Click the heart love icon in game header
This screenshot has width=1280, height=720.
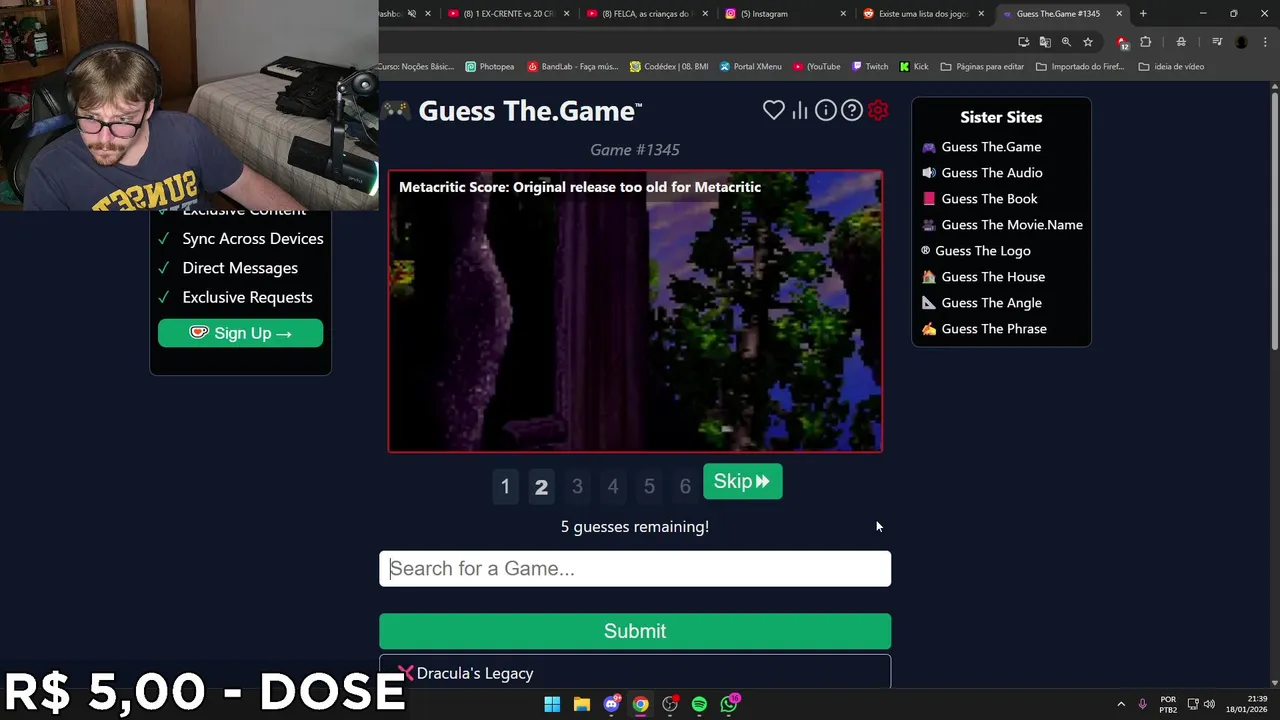tap(773, 110)
